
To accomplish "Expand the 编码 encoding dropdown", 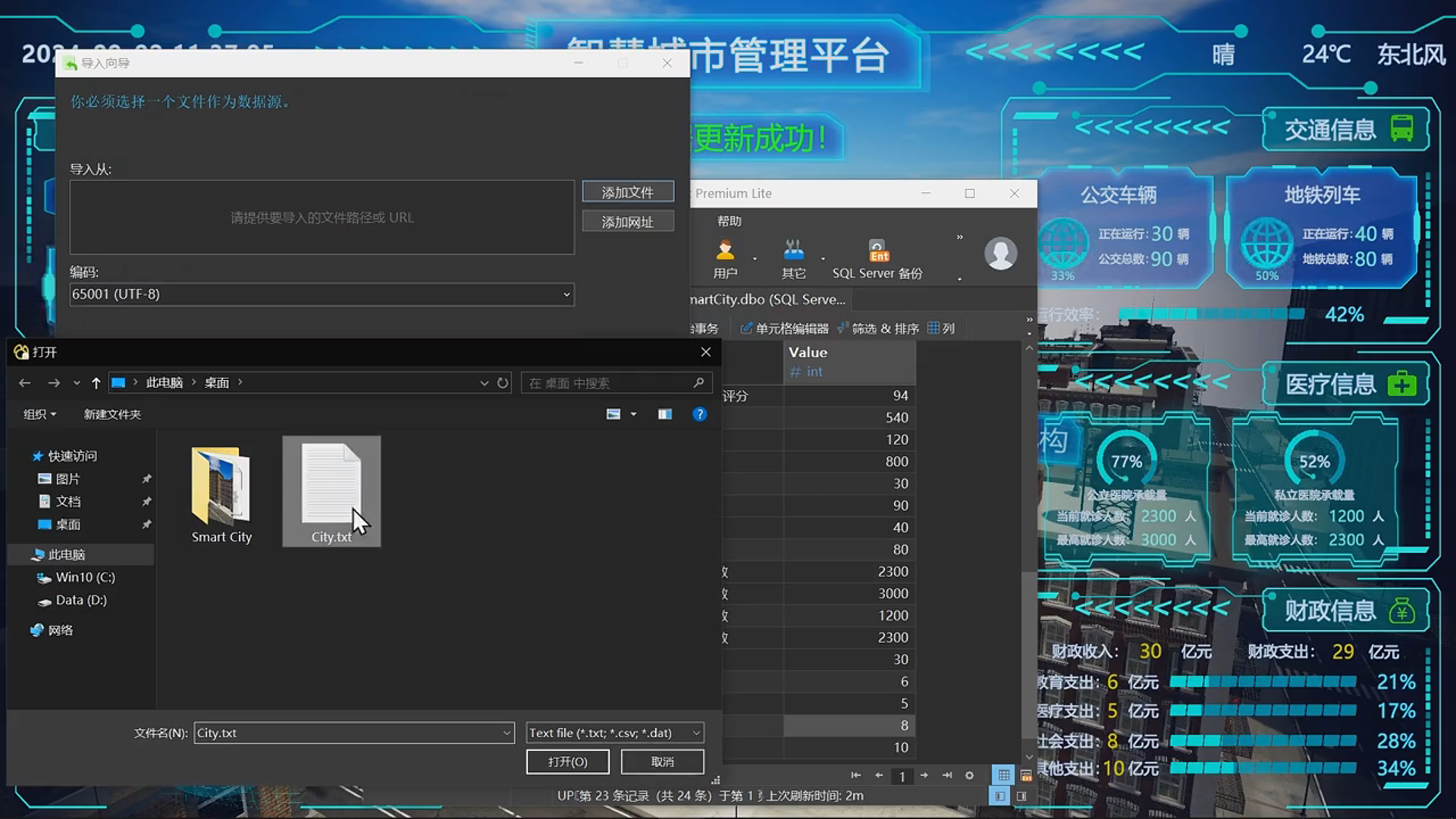I will [x=566, y=294].
